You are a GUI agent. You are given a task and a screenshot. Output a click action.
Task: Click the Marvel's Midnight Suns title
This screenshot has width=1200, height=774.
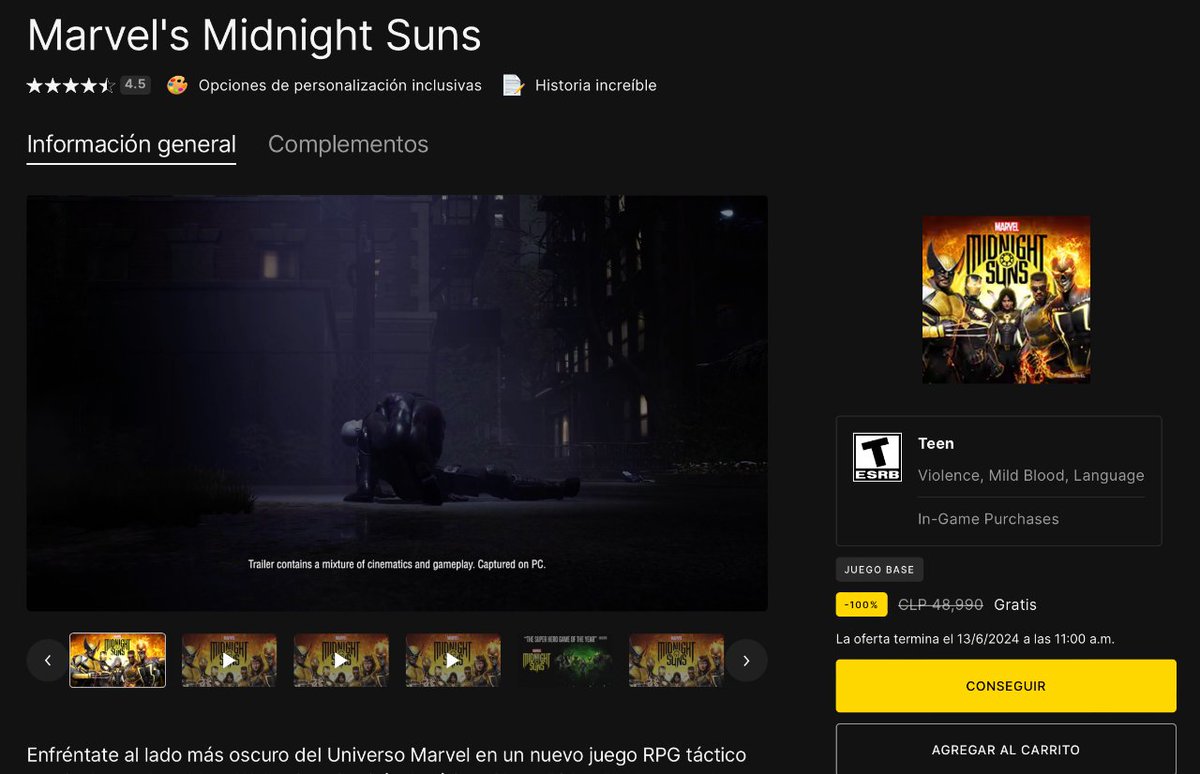pyautogui.click(x=254, y=35)
